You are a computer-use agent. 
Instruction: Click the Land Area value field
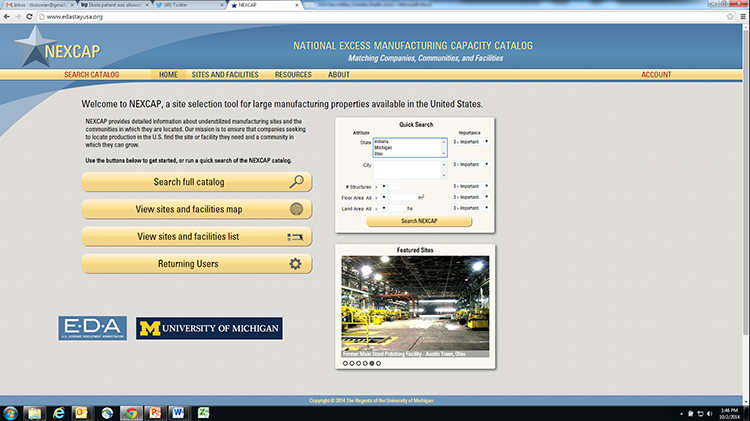pos(397,209)
